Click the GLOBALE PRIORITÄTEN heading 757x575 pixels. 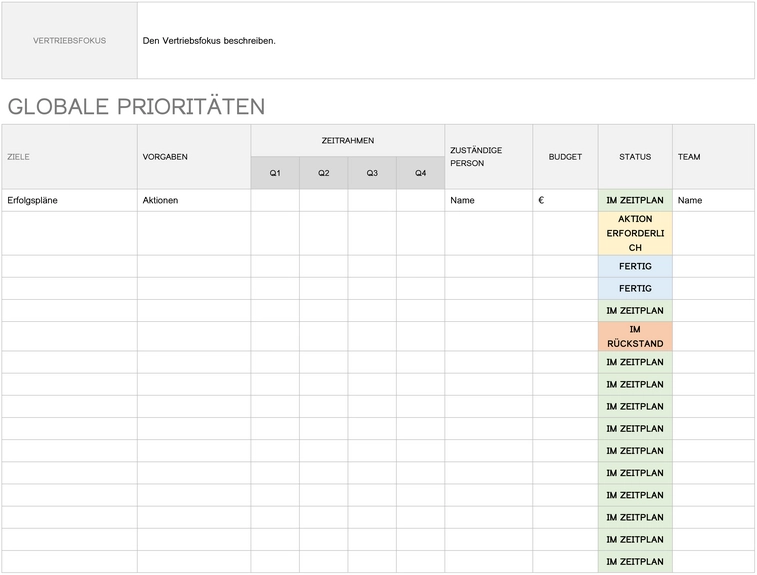[137, 107]
